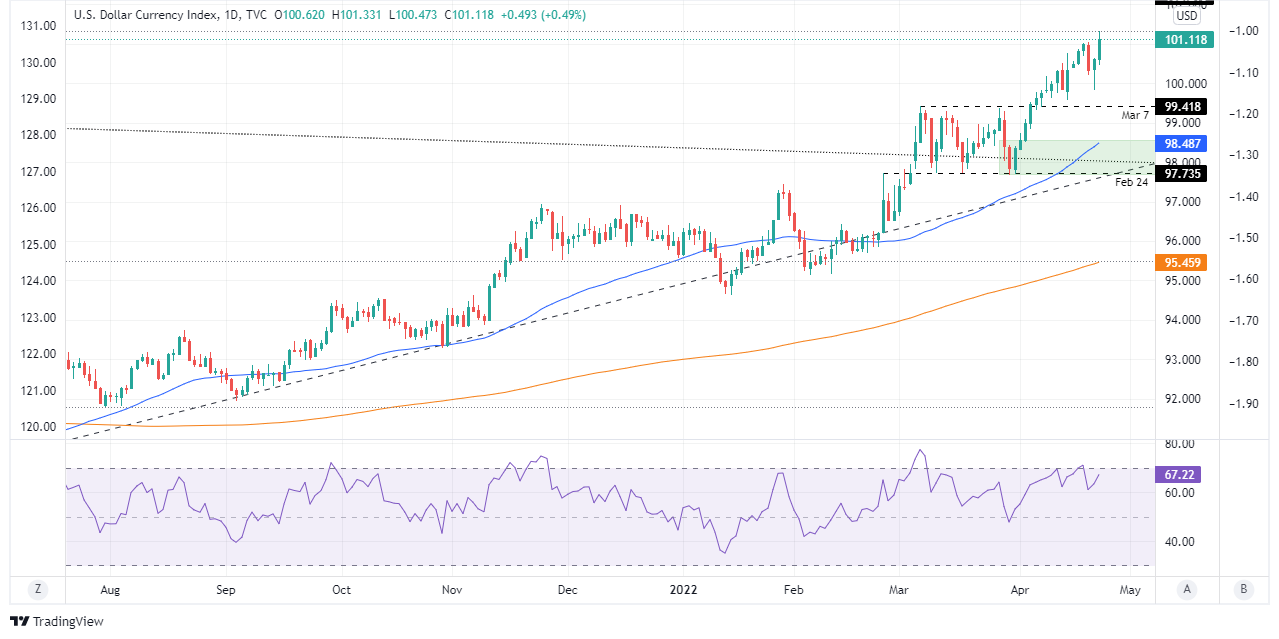Click the 97.735 price level label
This screenshot has width=1279, height=639.
coord(1179,174)
